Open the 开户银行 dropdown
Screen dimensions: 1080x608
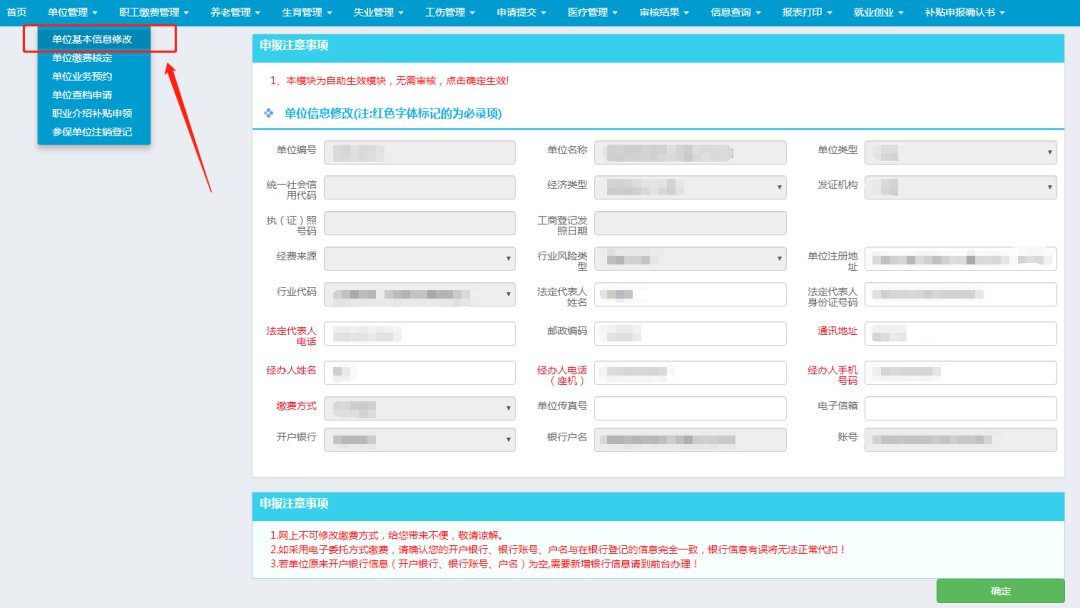[420, 439]
